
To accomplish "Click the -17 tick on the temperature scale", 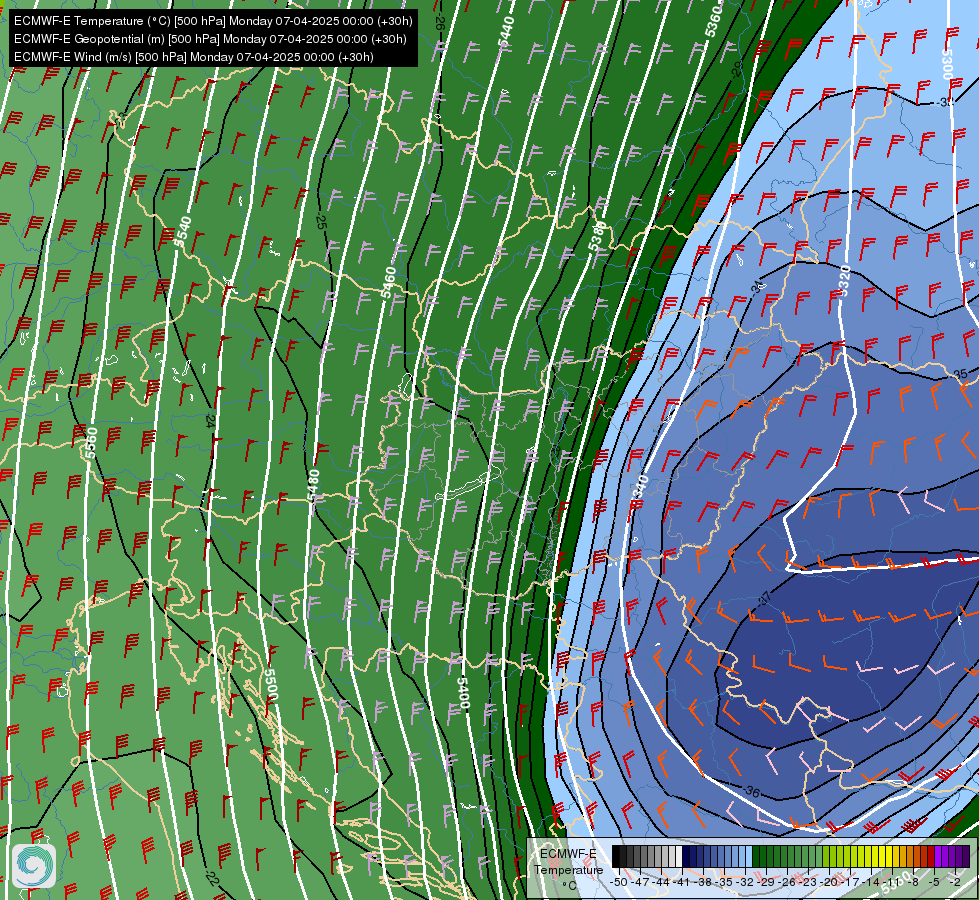I will coord(850,882).
